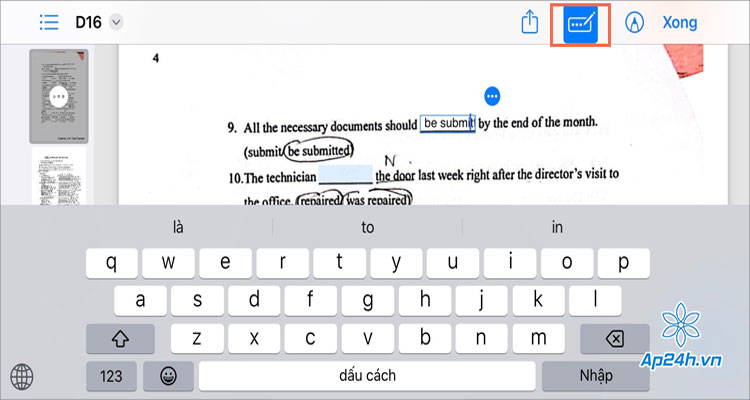Open the emoji keyboard
The width and height of the screenshot is (750, 400).
click(x=168, y=376)
